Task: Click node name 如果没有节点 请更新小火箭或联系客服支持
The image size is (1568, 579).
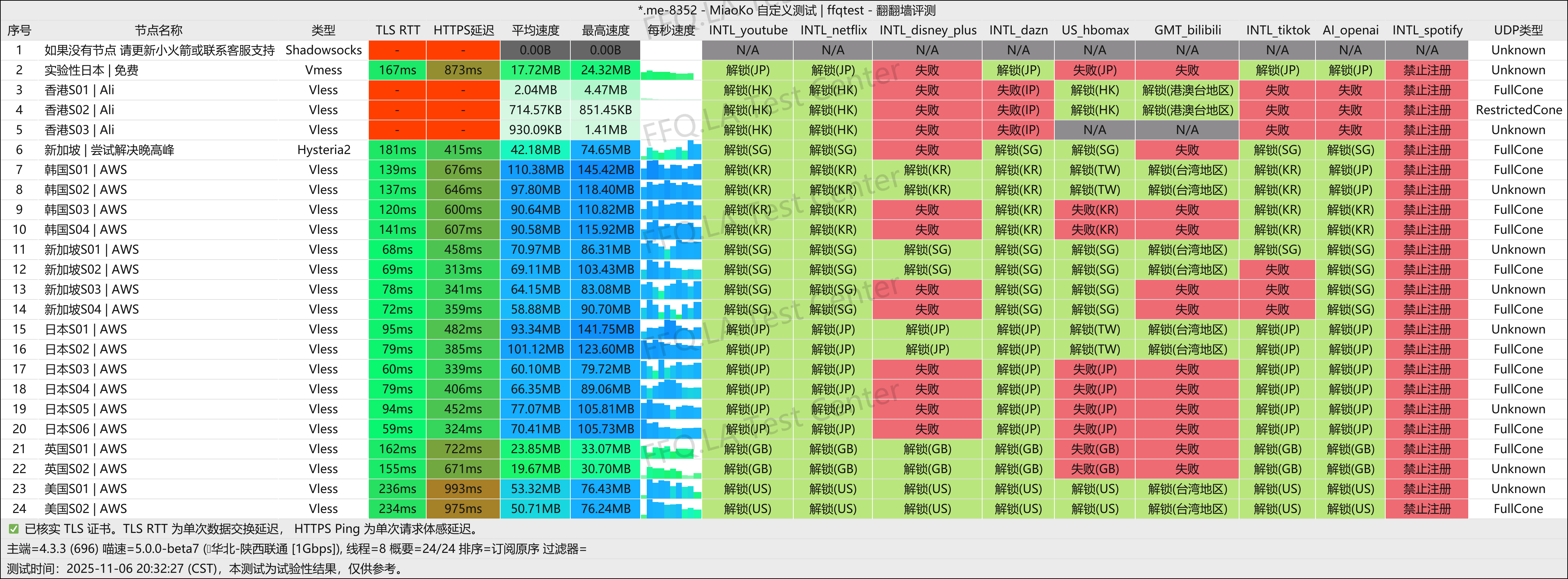Action: coord(160,50)
